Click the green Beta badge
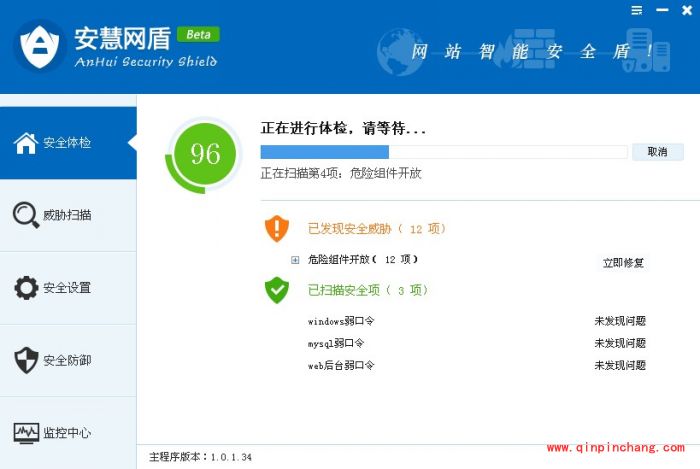700x469 pixels. 198,34
